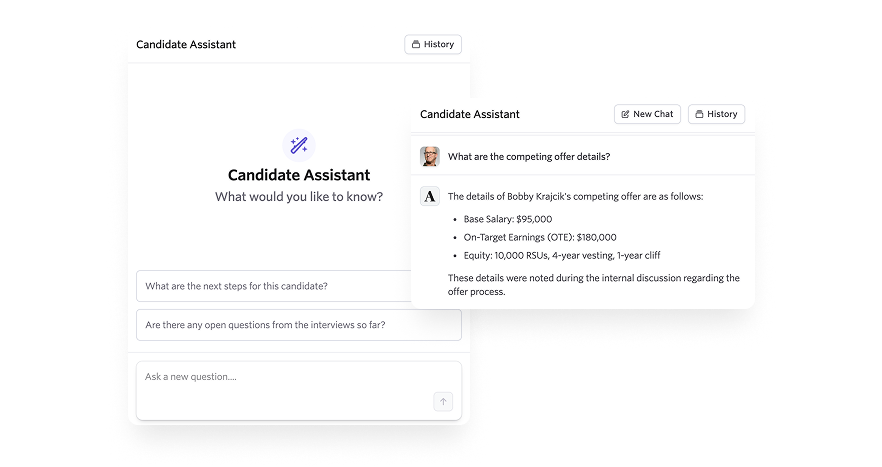This screenshot has height=467, width=882.
Task: Click the assistant "A" logo icon
Action: coord(430,196)
